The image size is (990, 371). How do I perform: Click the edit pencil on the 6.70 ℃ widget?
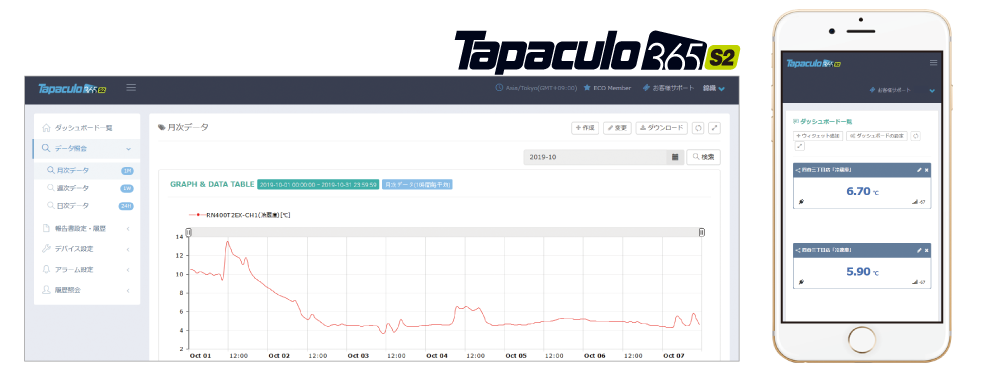click(919, 170)
